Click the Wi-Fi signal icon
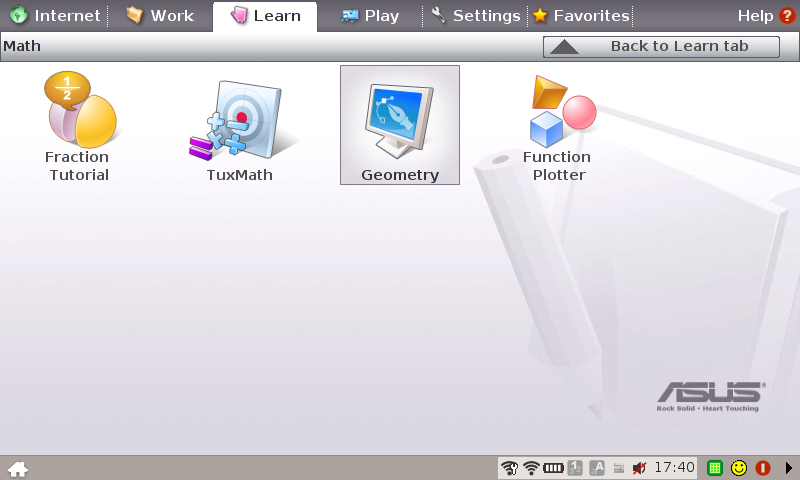 point(531,467)
